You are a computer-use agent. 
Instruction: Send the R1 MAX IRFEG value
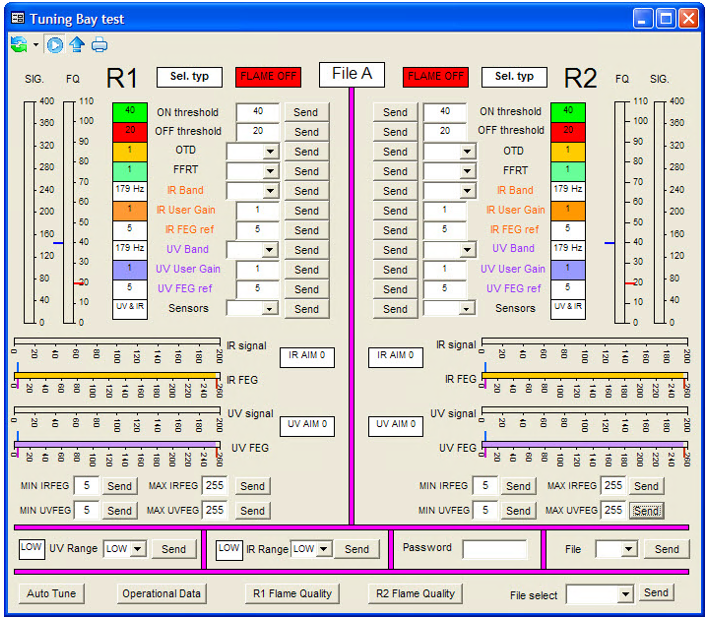click(x=252, y=486)
